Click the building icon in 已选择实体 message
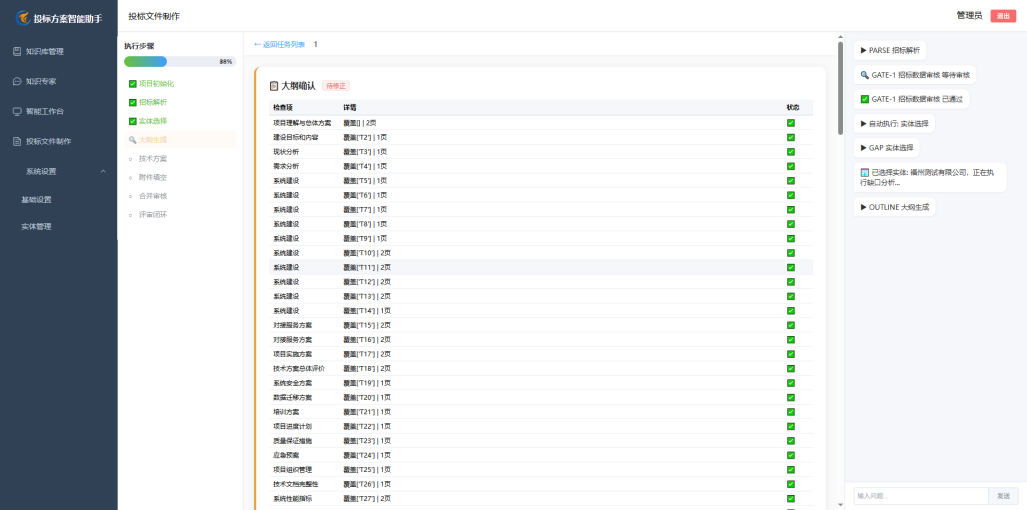 coord(865,173)
